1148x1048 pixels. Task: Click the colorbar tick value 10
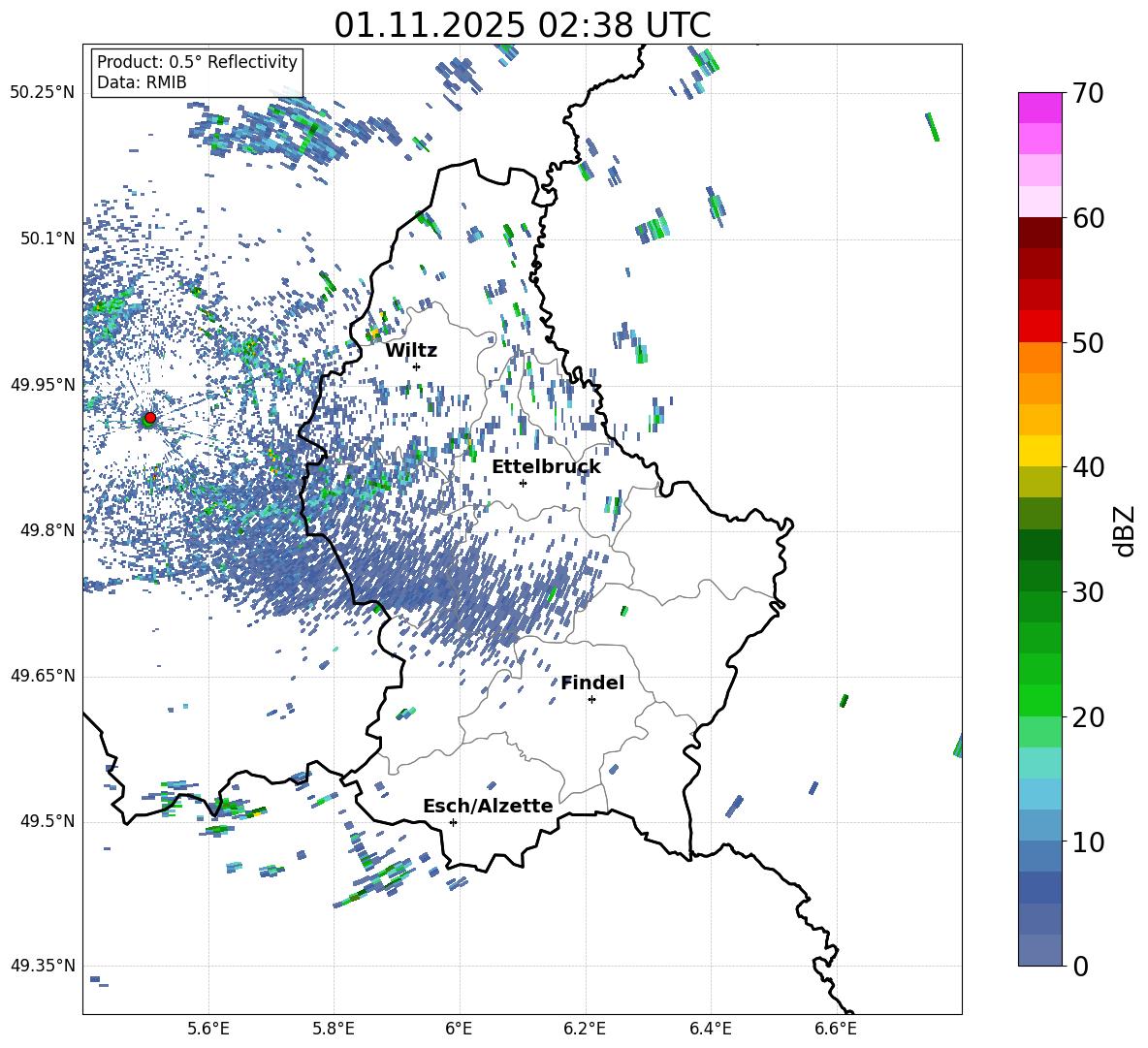(1089, 842)
